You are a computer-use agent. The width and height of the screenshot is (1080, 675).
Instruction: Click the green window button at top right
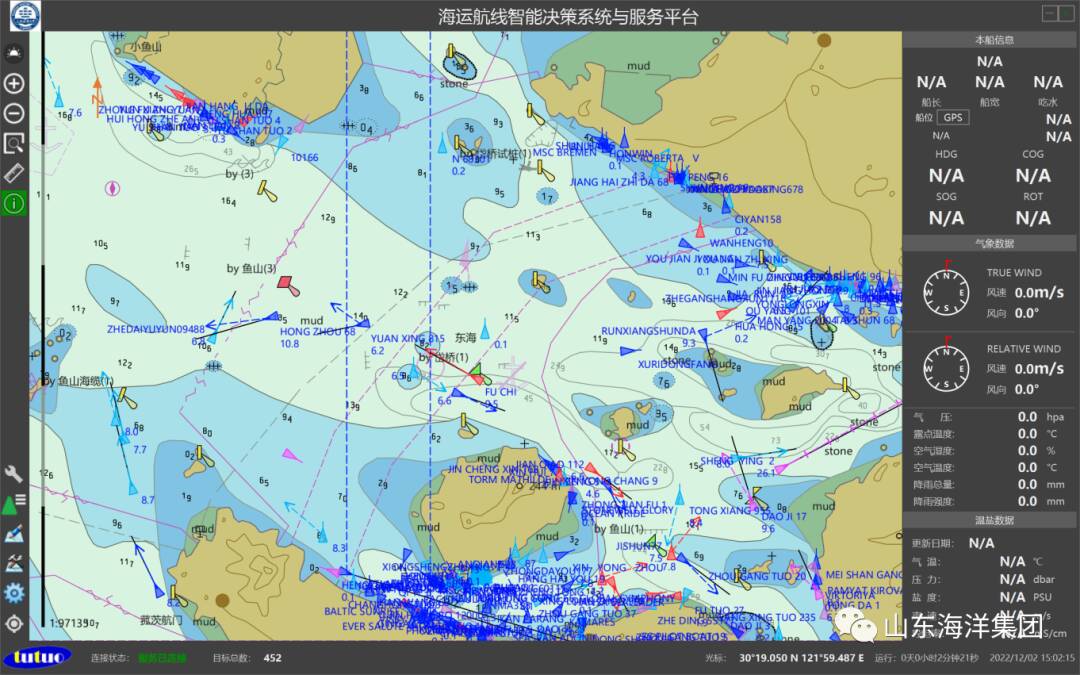point(1051,13)
